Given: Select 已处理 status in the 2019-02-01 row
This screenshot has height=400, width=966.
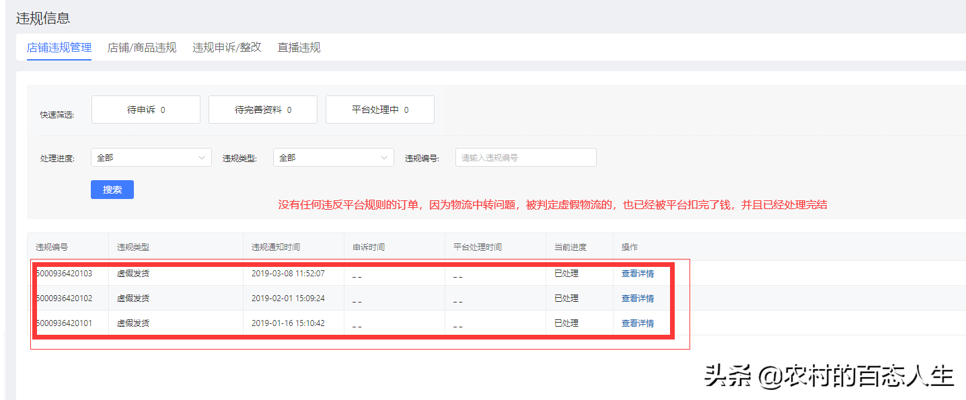Looking at the screenshot, I should 567,298.
